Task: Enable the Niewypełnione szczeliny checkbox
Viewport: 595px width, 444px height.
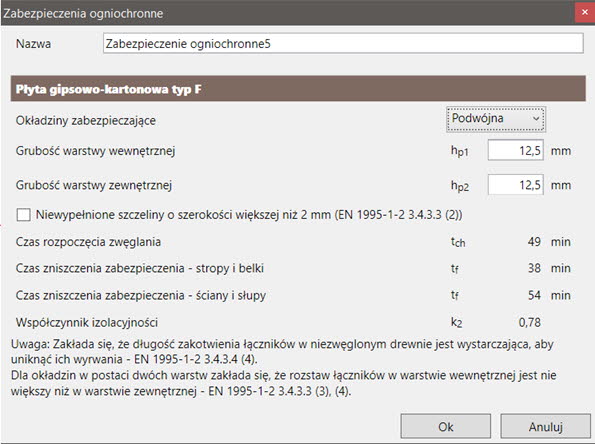Action: (24, 215)
